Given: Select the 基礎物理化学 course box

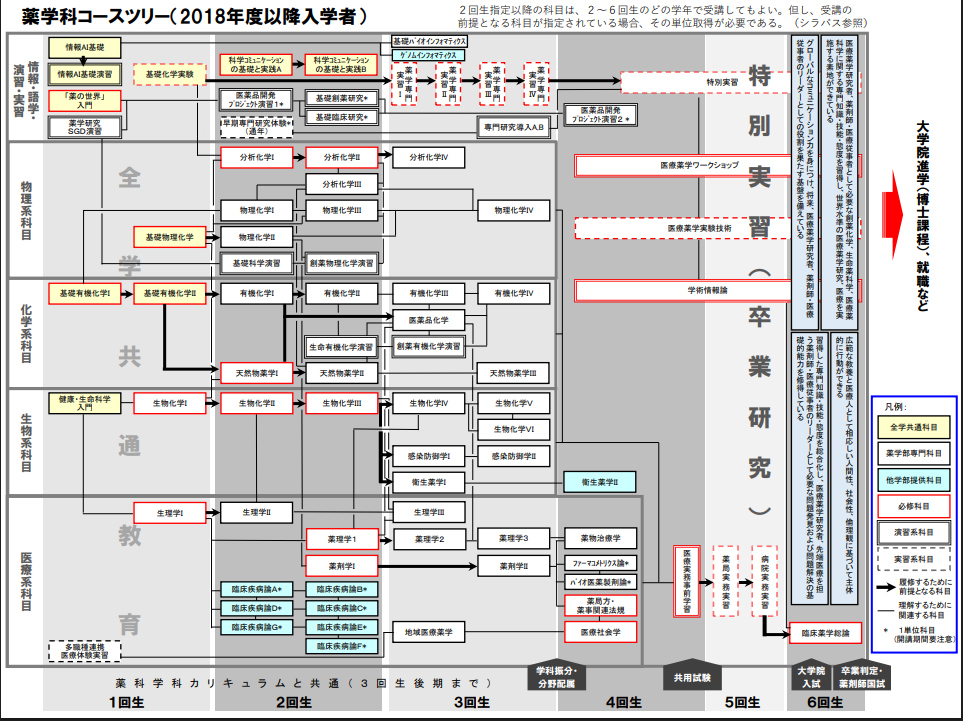Looking at the screenshot, I should (x=169, y=236).
